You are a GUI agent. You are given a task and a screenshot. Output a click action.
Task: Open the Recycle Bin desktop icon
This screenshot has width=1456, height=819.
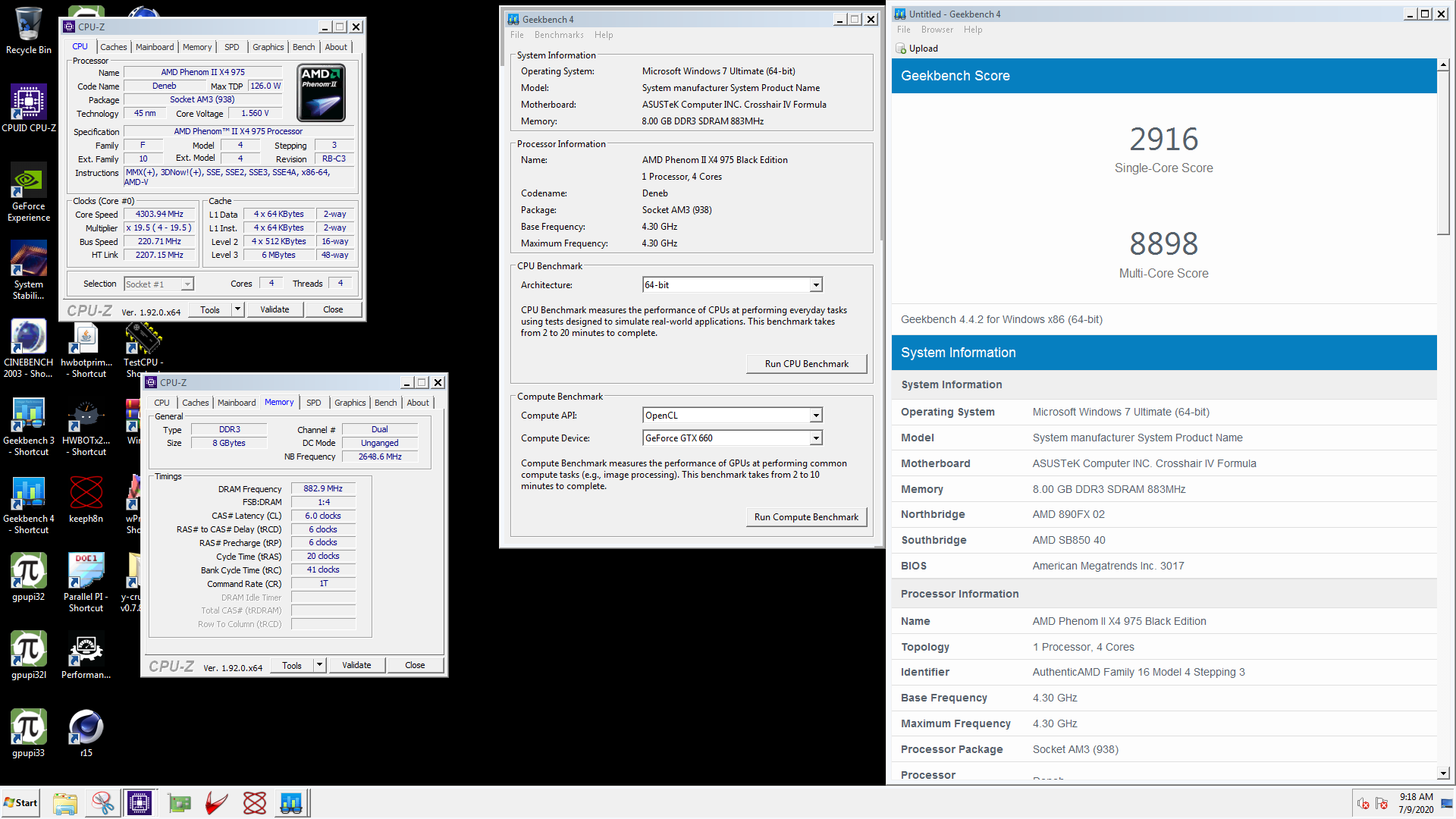click(29, 30)
